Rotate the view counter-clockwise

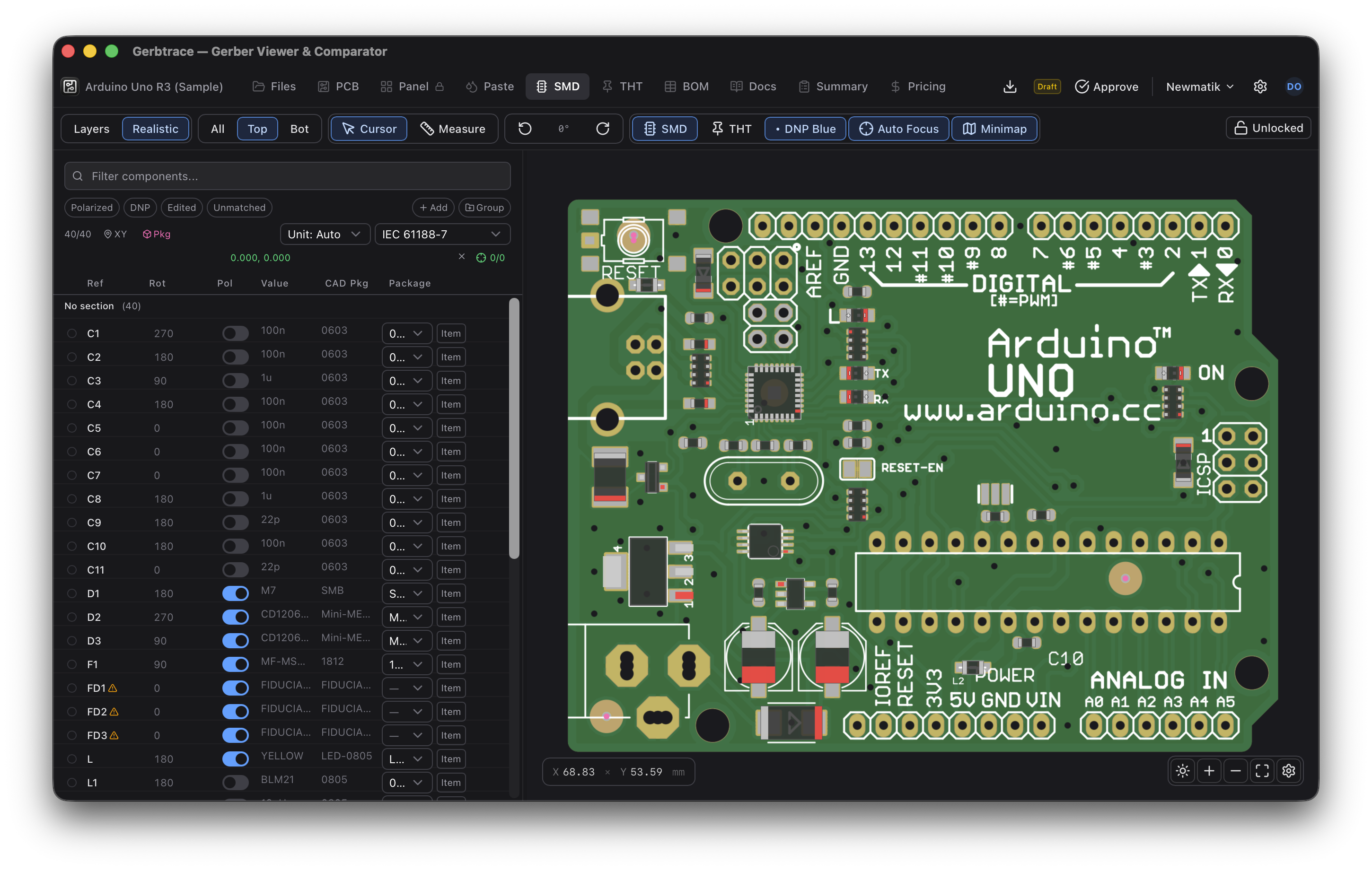(x=525, y=129)
